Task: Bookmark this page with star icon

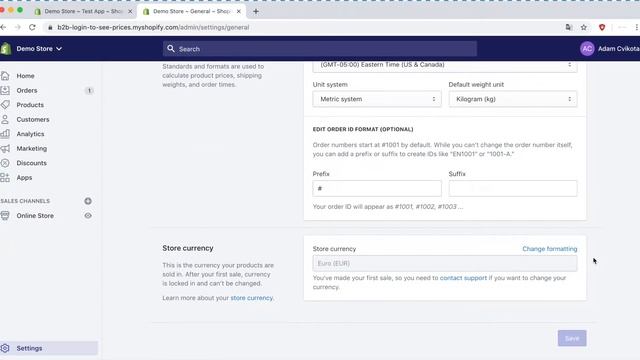Action: tap(584, 27)
